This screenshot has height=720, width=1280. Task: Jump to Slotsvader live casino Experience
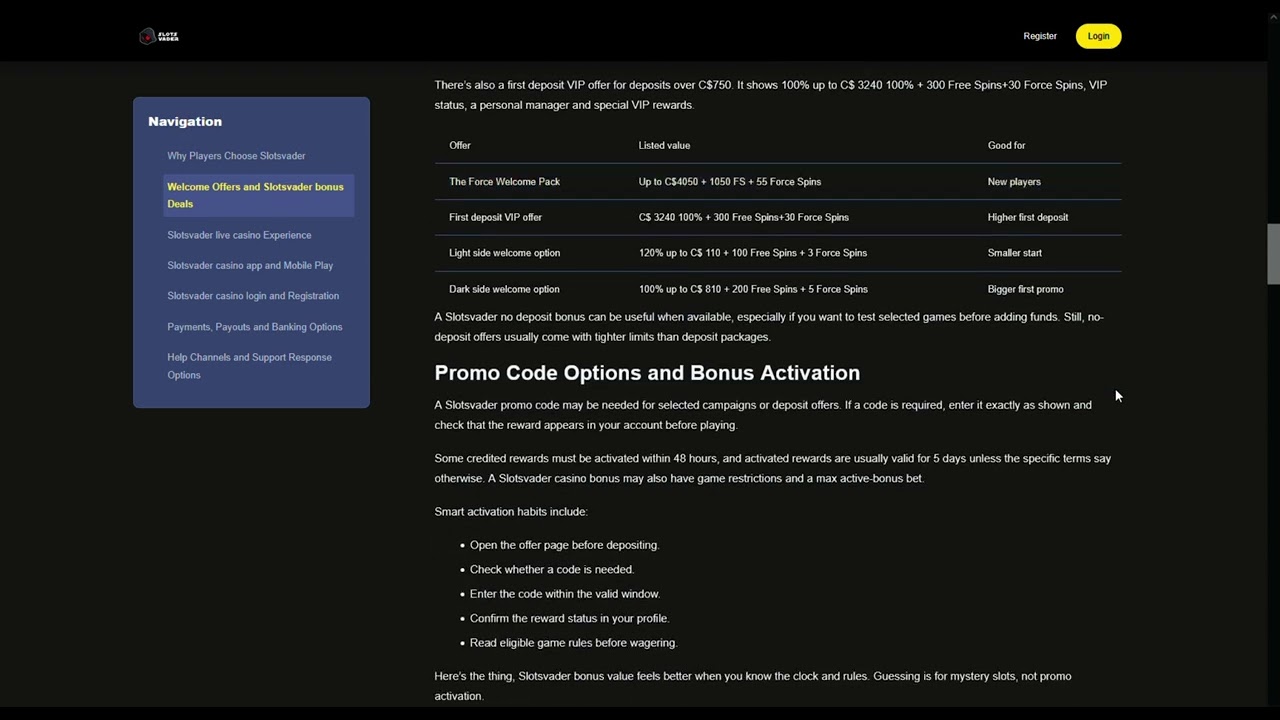pyautogui.click(x=239, y=235)
